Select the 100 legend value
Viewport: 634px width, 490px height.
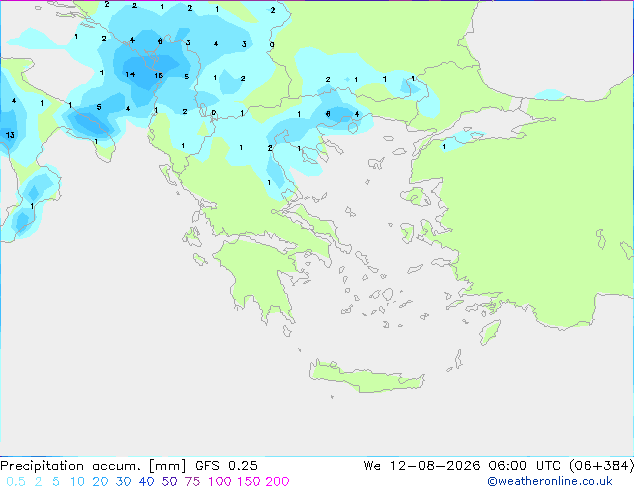tap(220, 482)
